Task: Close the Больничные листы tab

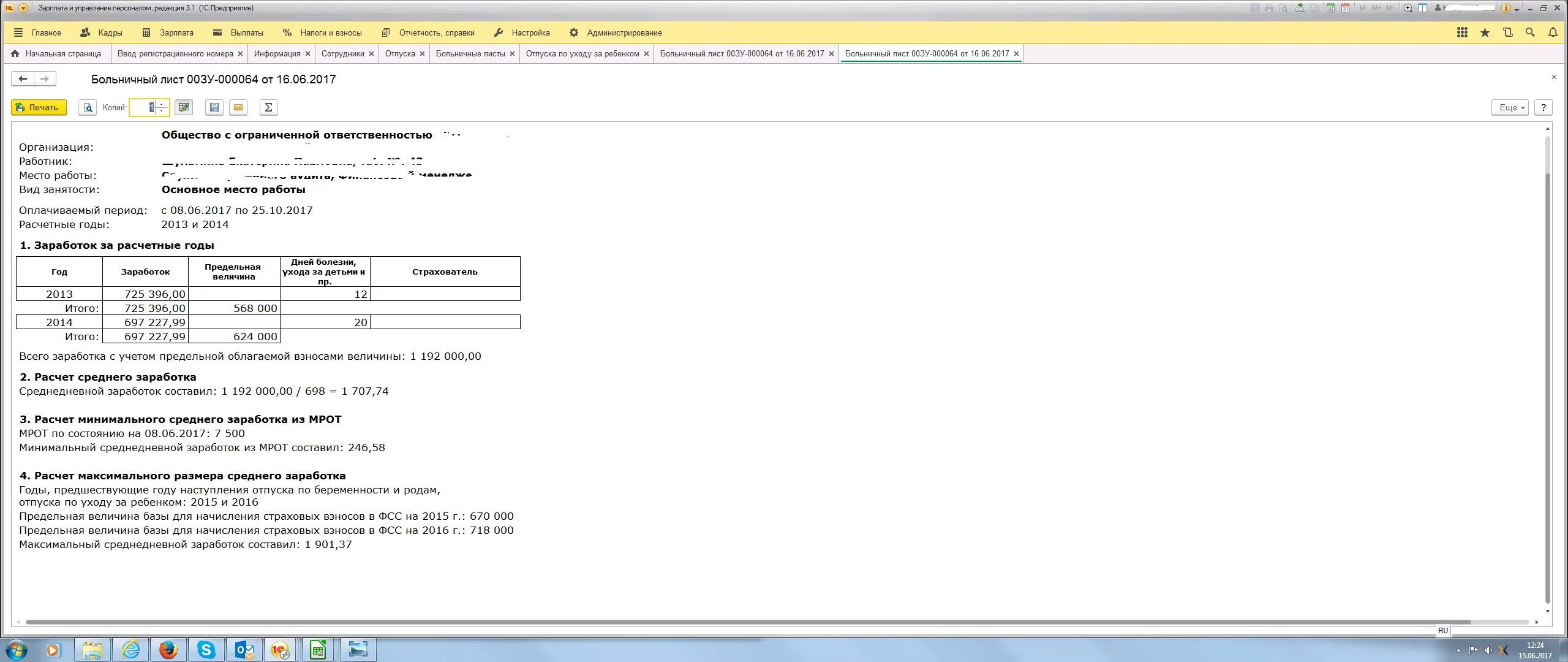Action: pos(512,54)
